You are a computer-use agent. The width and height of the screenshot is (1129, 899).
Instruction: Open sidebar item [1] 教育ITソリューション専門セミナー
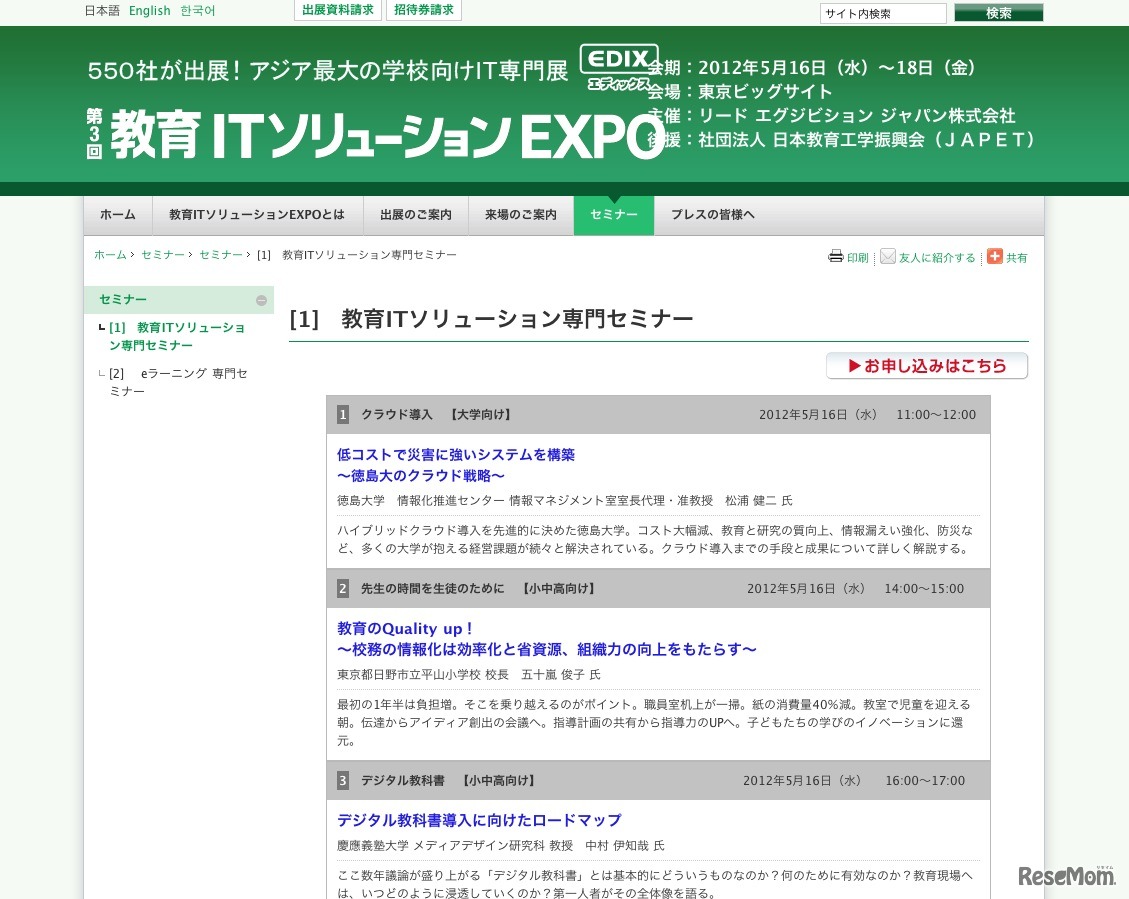pyautogui.click(x=177, y=336)
